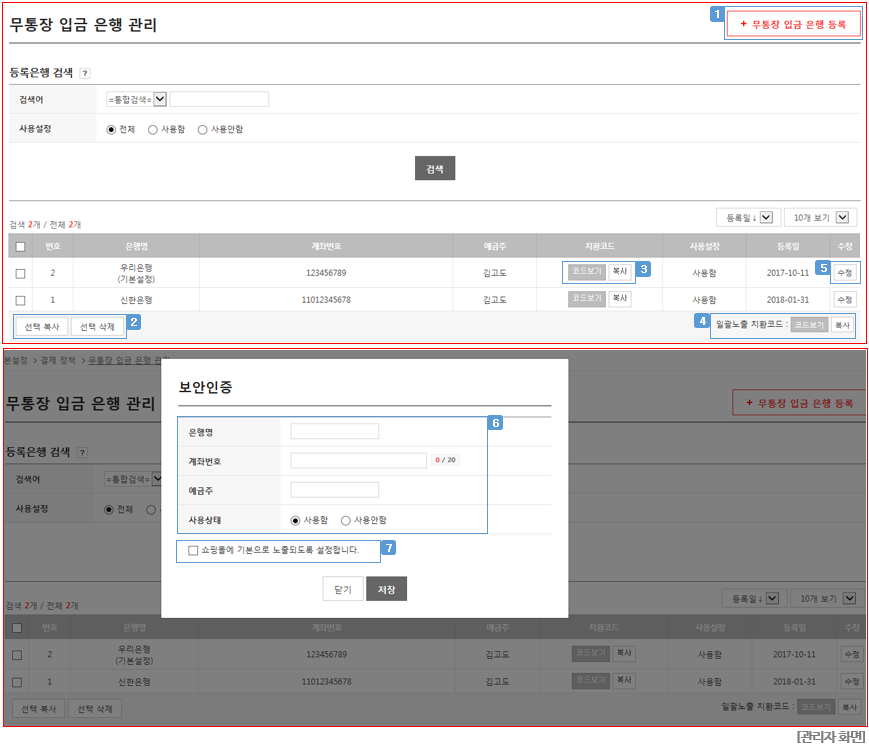This screenshot has width=869, height=746.
Task: Click the dark 검색 search button
Action: tap(435, 168)
